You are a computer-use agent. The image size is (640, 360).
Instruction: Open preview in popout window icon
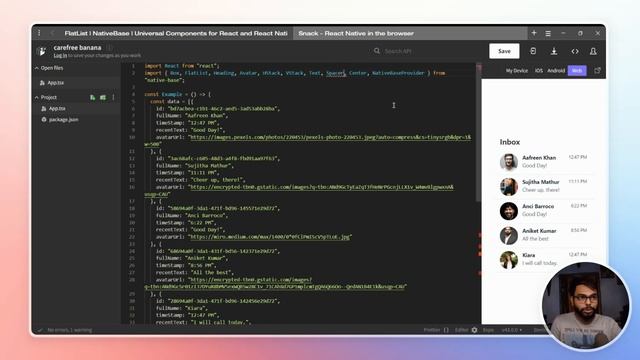coord(597,71)
